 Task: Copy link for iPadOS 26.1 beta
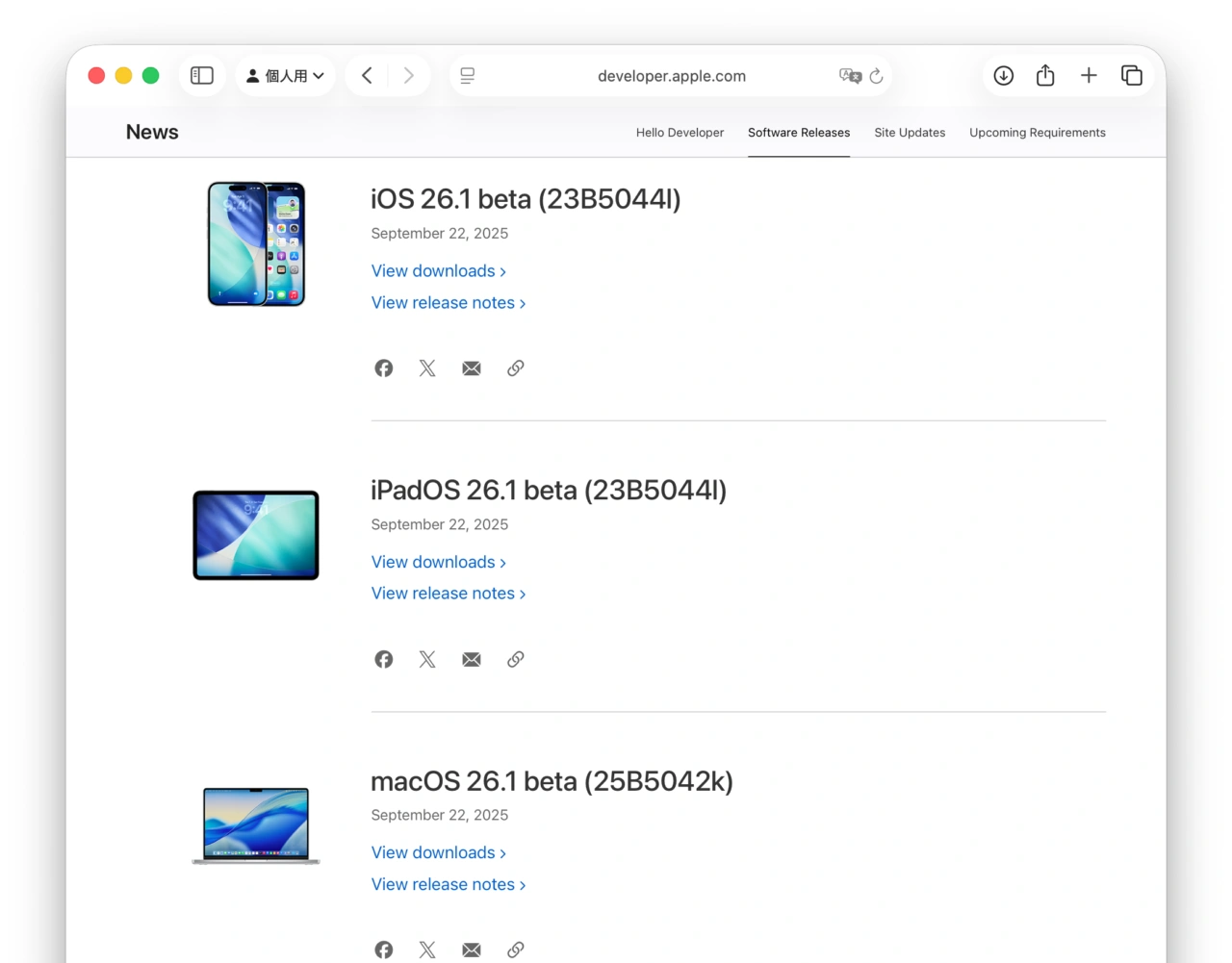click(515, 659)
